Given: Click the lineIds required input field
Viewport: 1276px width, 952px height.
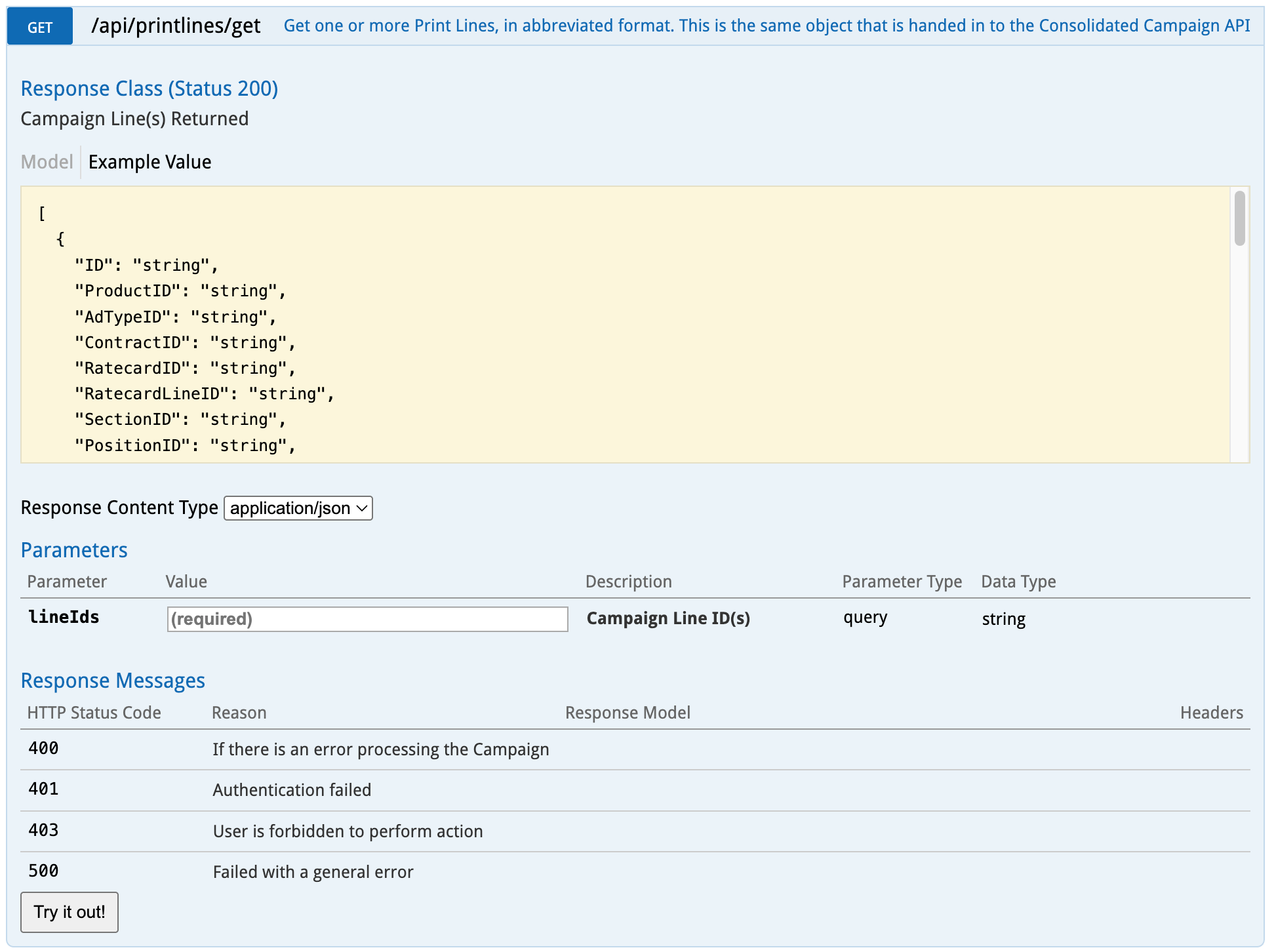Looking at the screenshot, I should coord(367,619).
